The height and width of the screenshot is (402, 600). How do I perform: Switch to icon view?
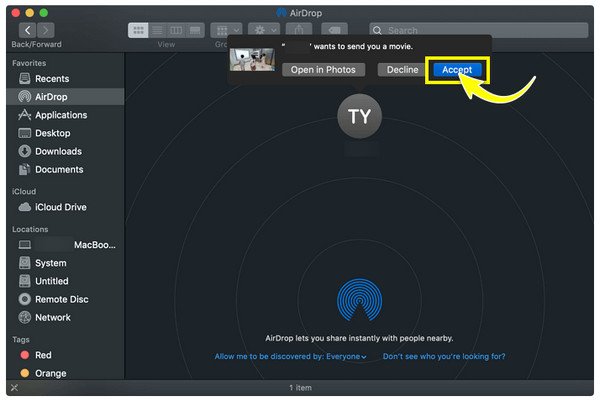pos(138,30)
